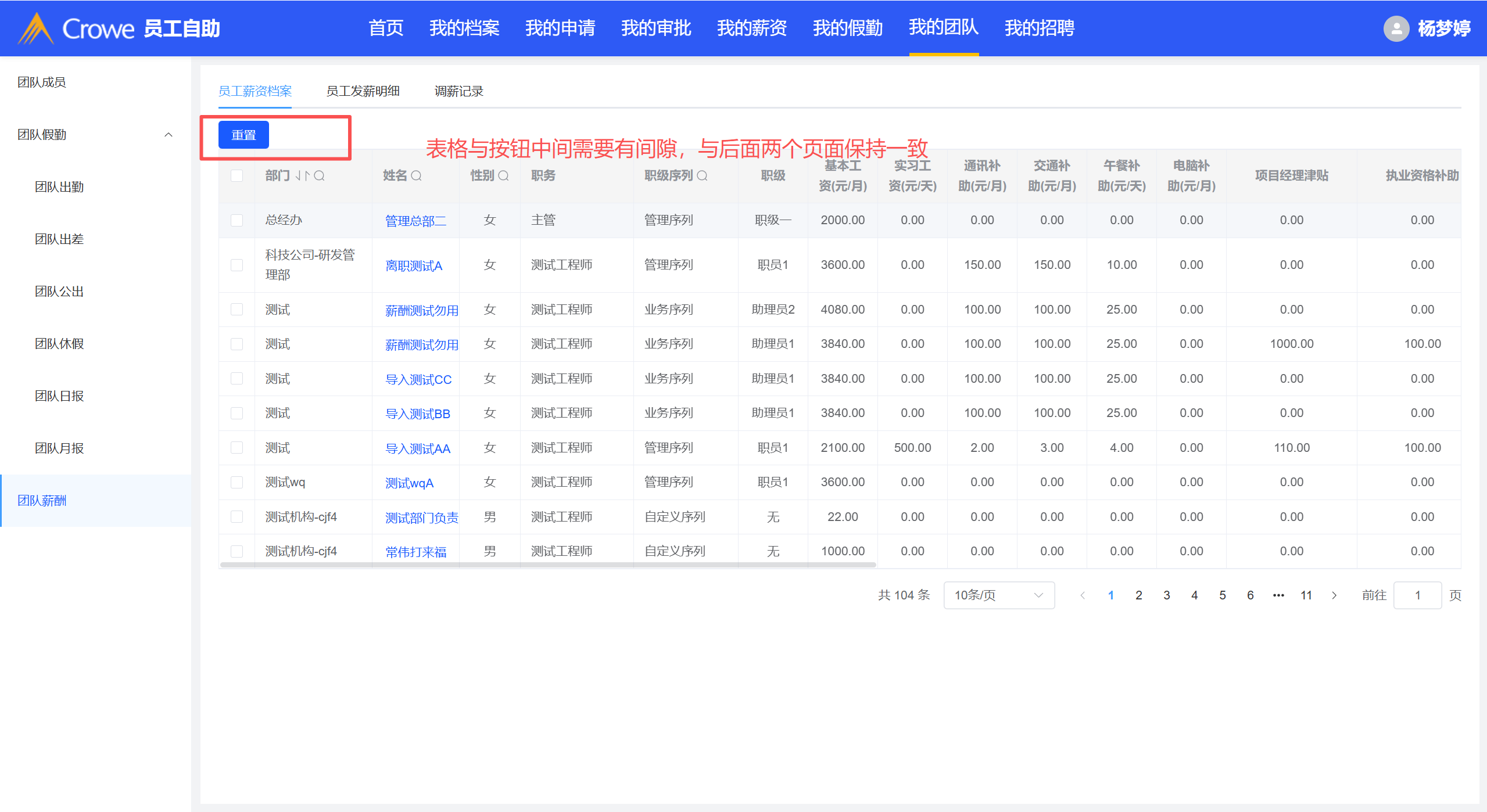1487x812 pixels.
Task: Click the search icon beside 姓名 header
Action: point(416,175)
